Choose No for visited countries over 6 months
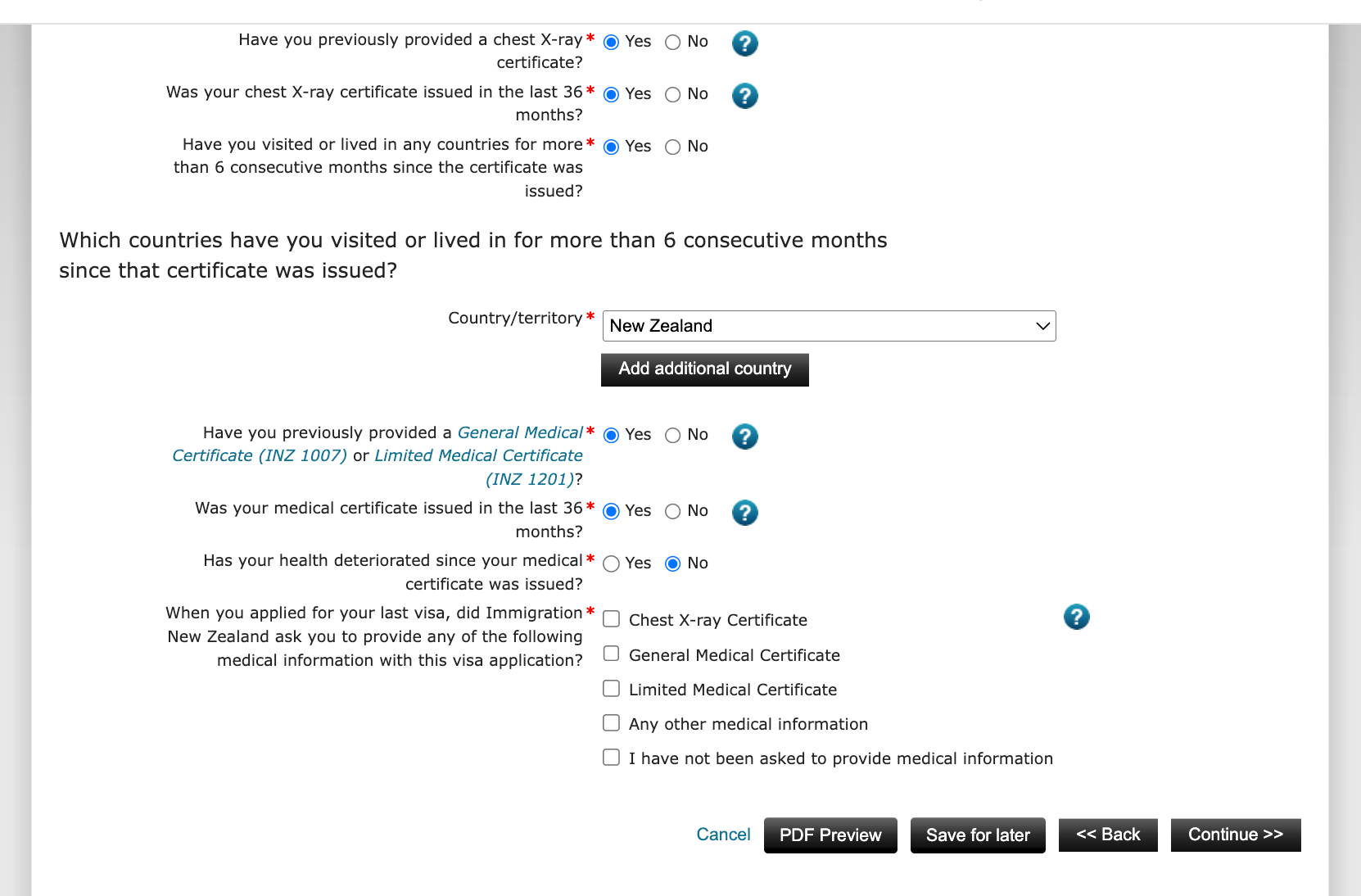Screen dimensions: 1361x896 (673, 147)
